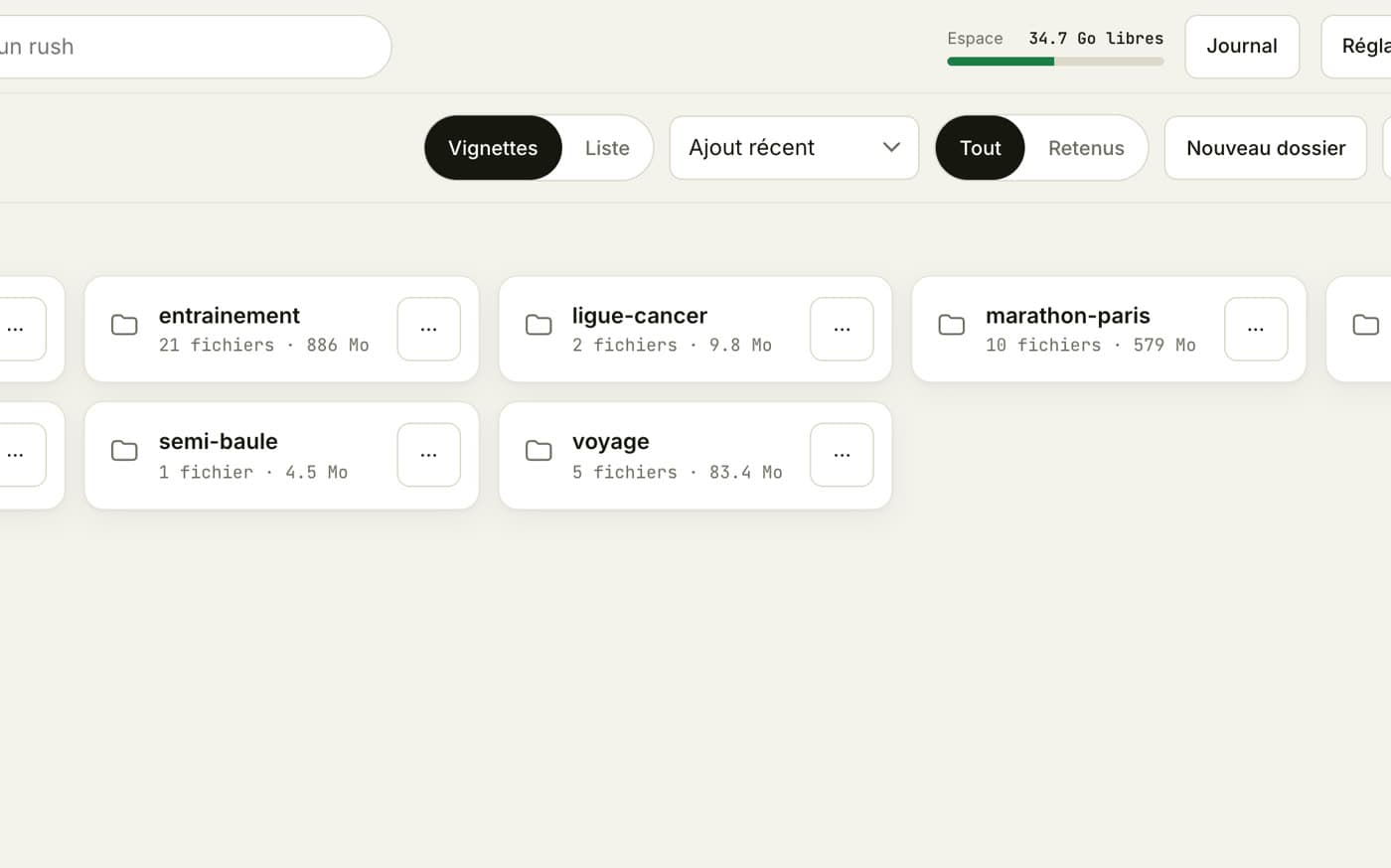This screenshot has height=868, width=1391.
Task: Open more options for marathon-paris folder
Action: pos(1256,329)
